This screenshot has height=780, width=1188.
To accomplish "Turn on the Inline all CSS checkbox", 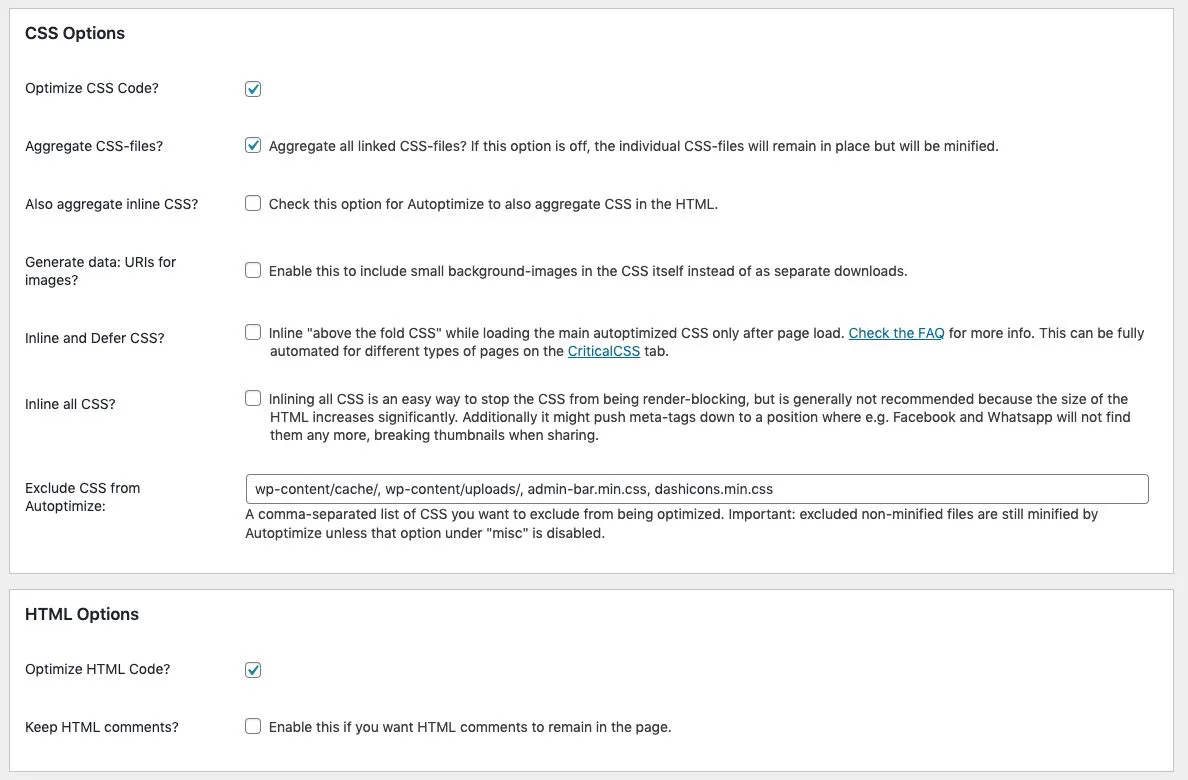I will click(x=253, y=399).
